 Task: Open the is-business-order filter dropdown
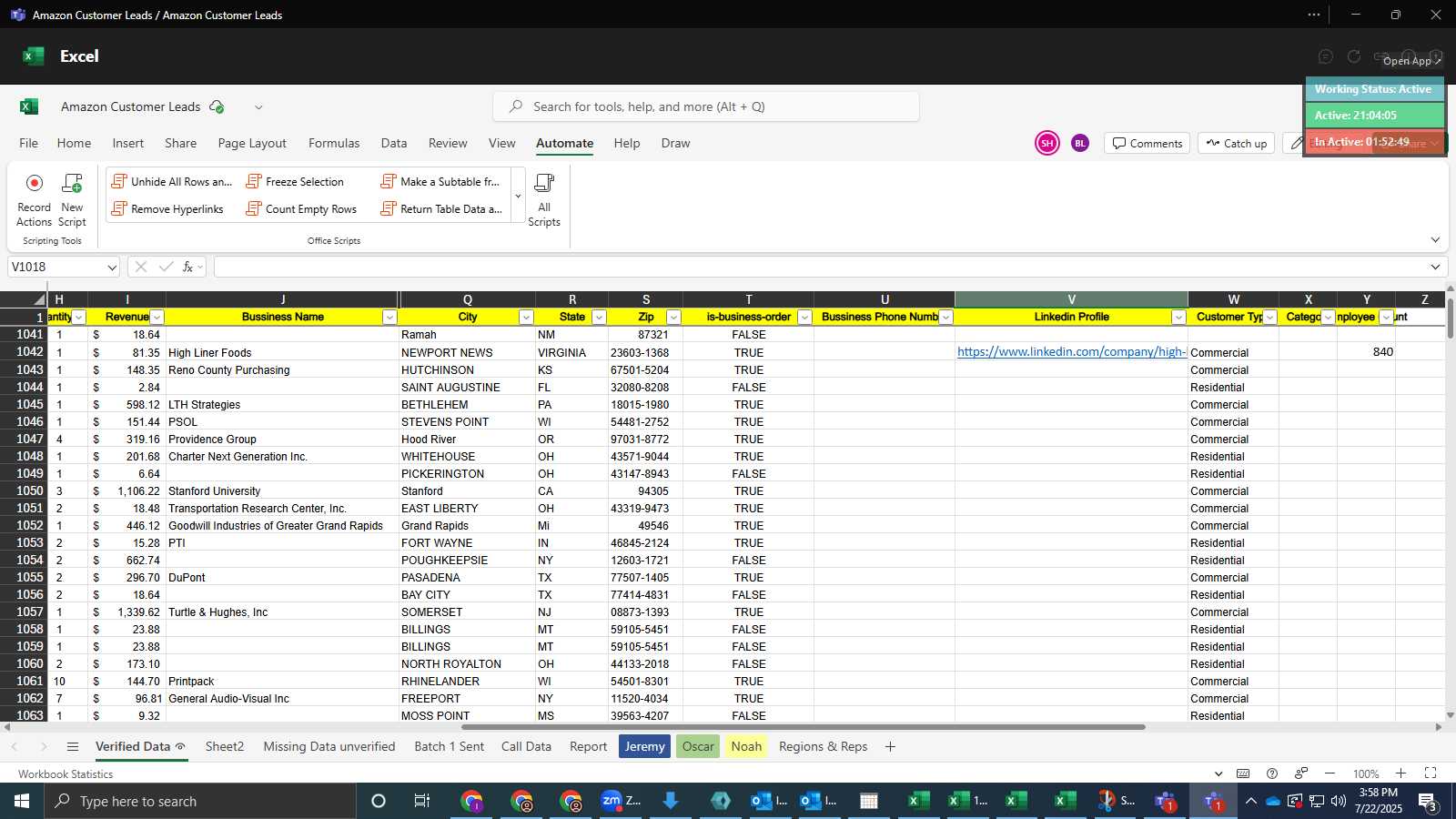click(804, 317)
